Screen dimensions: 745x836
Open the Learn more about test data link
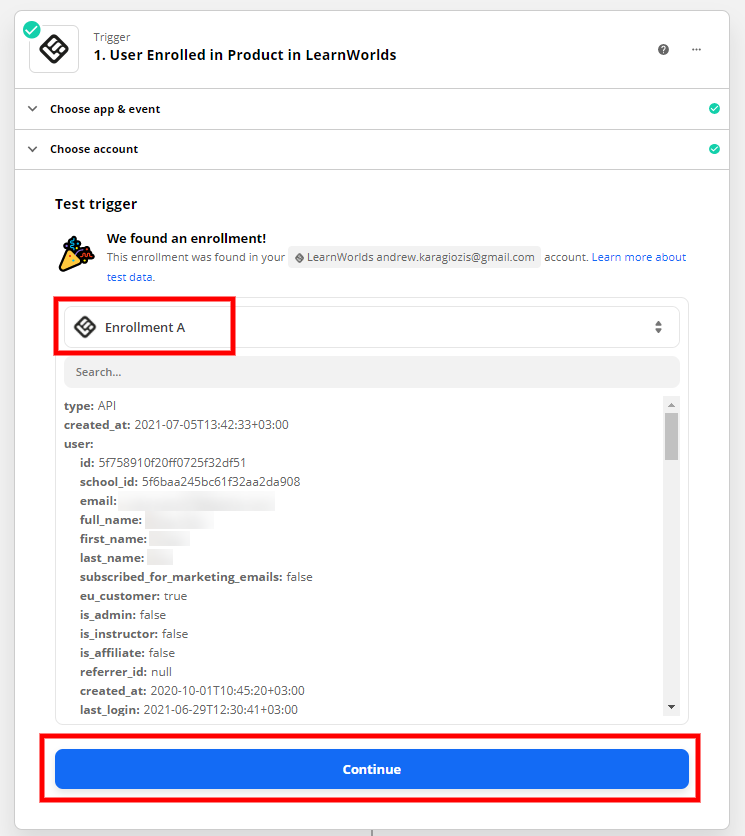coord(638,257)
